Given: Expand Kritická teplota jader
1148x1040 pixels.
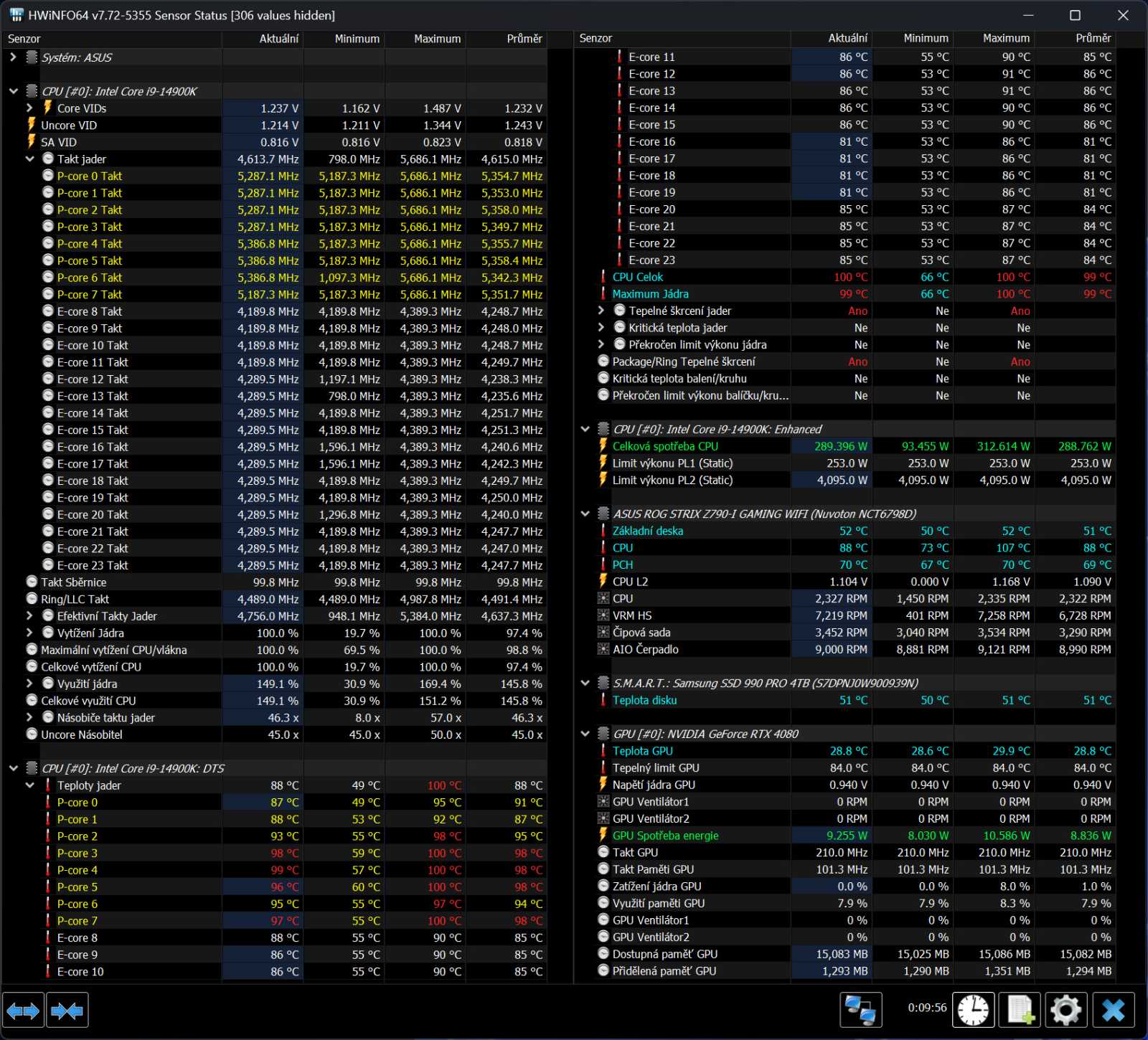Looking at the screenshot, I should click(x=601, y=328).
